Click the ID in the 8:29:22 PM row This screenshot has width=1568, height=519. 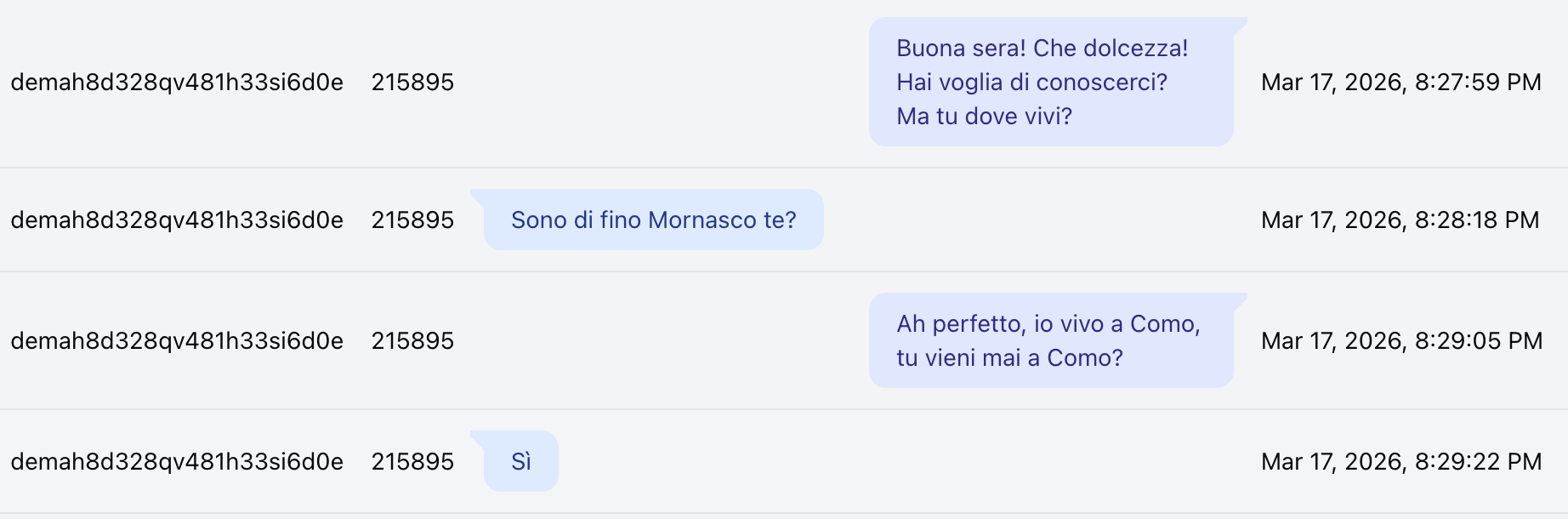coord(177,462)
